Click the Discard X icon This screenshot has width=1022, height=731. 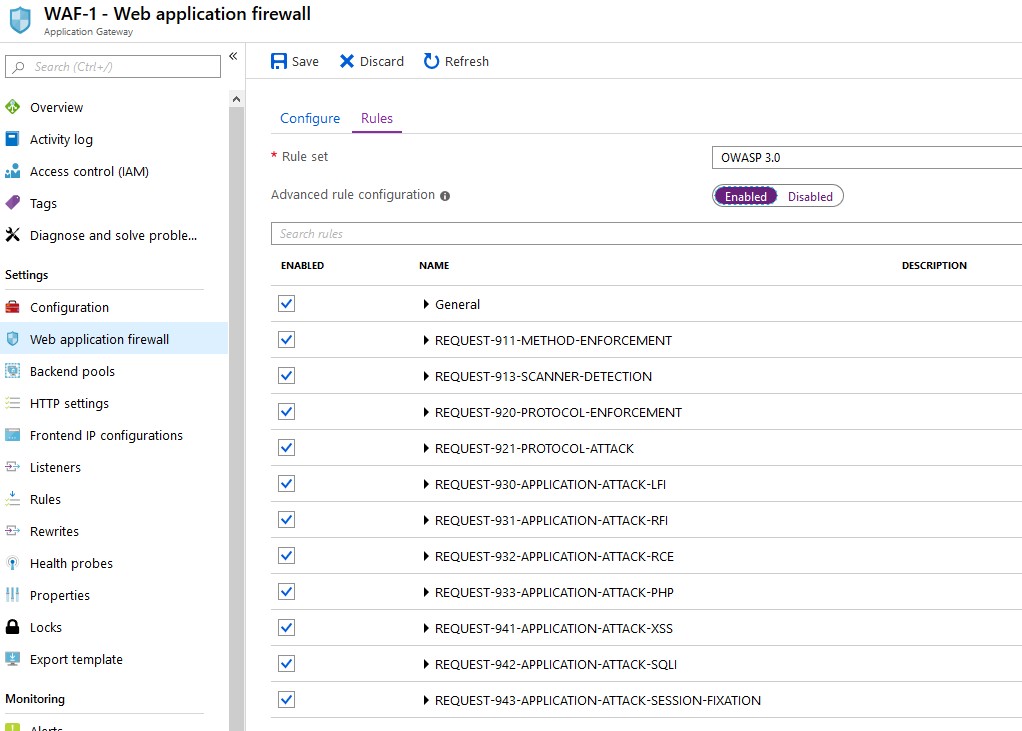347,61
